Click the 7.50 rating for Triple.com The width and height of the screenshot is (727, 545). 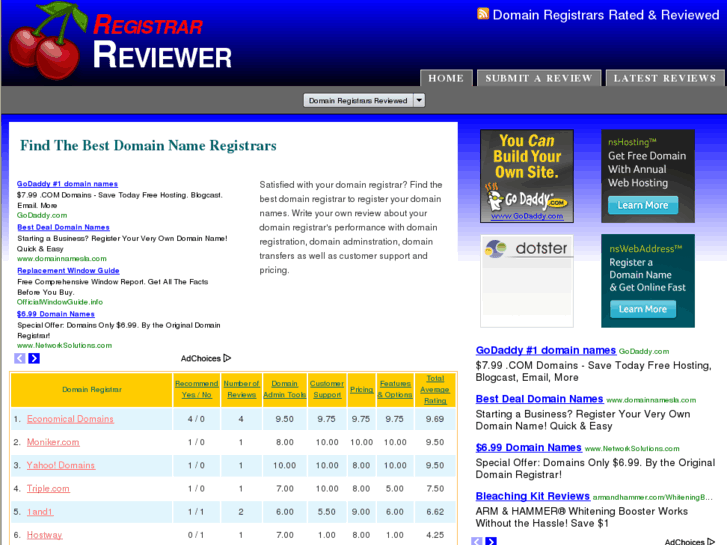coord(435,488)
